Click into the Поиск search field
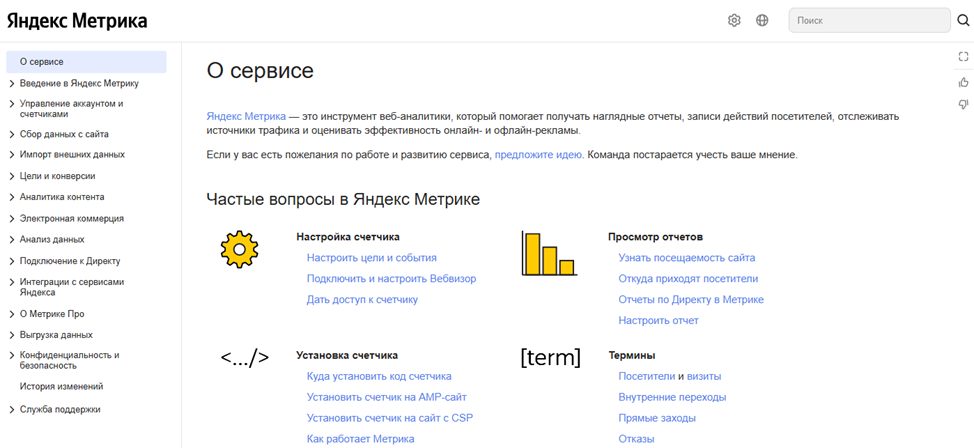974x448 pixels. pyautogui.click(x=869, y=21)
